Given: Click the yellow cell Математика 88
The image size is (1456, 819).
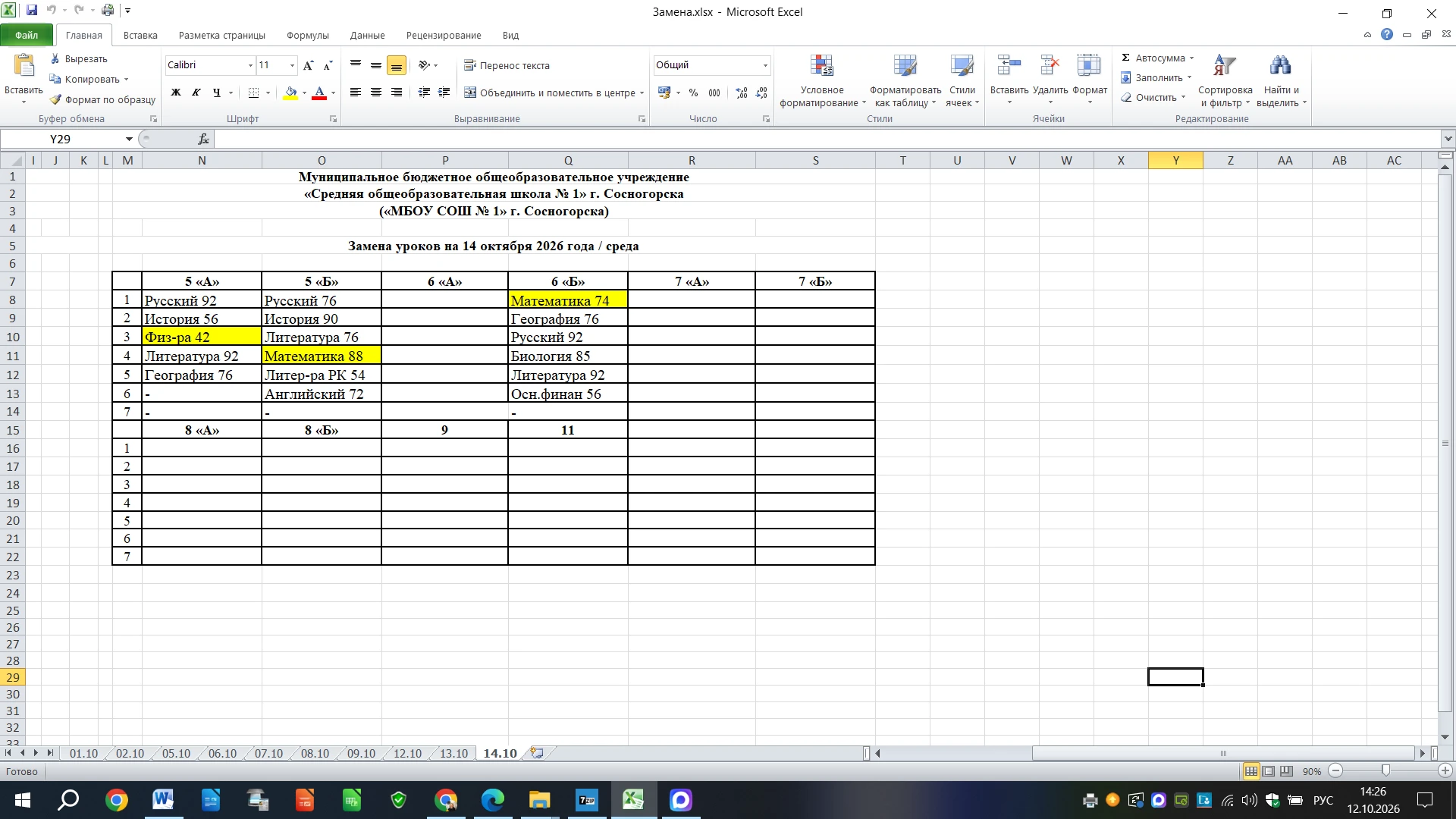Looking at the screenshot, I should pyautogui.click(x=322, y=356).
